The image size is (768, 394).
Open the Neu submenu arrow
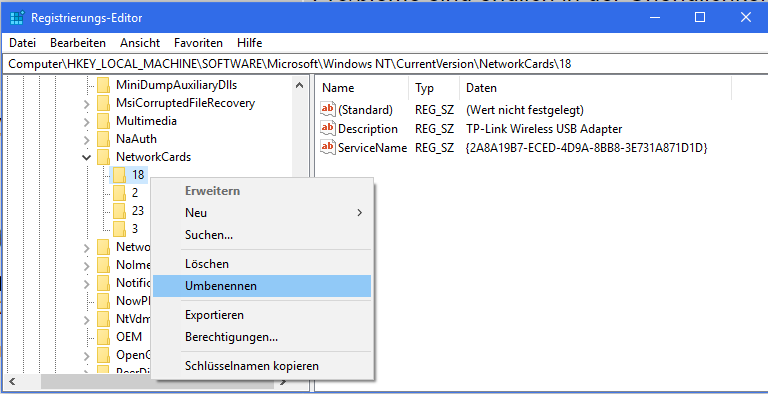(x=360, y=213)
